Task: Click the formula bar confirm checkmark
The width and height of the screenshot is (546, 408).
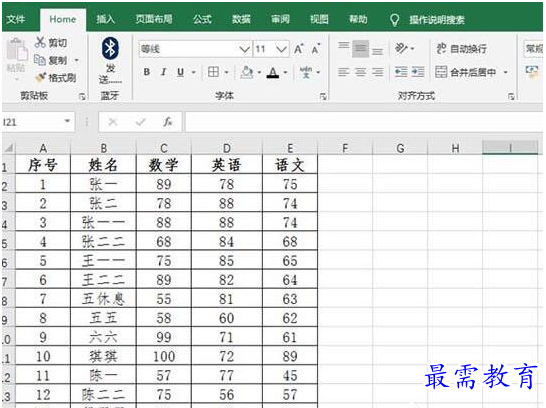Action: (140, 122)
